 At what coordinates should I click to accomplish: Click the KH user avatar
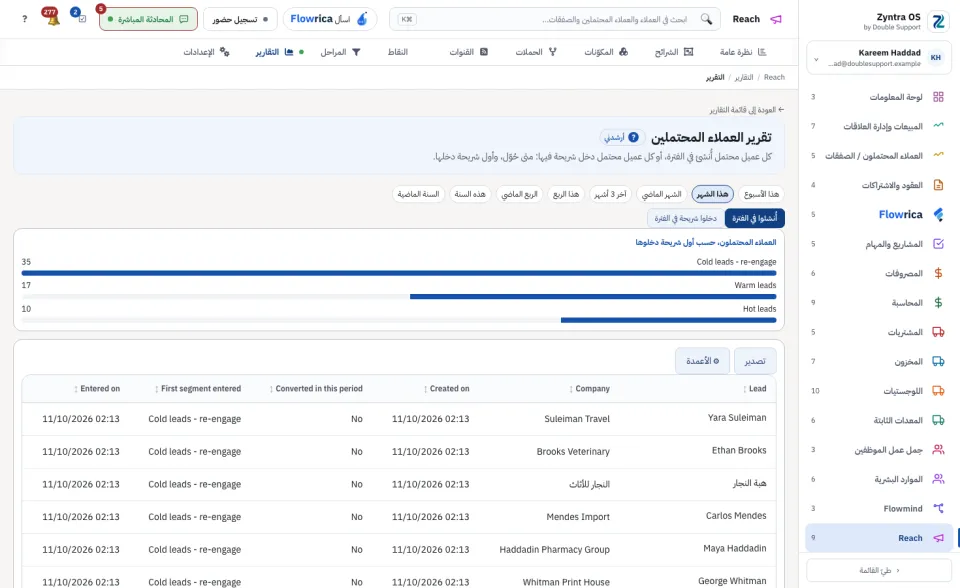(936, 58)
